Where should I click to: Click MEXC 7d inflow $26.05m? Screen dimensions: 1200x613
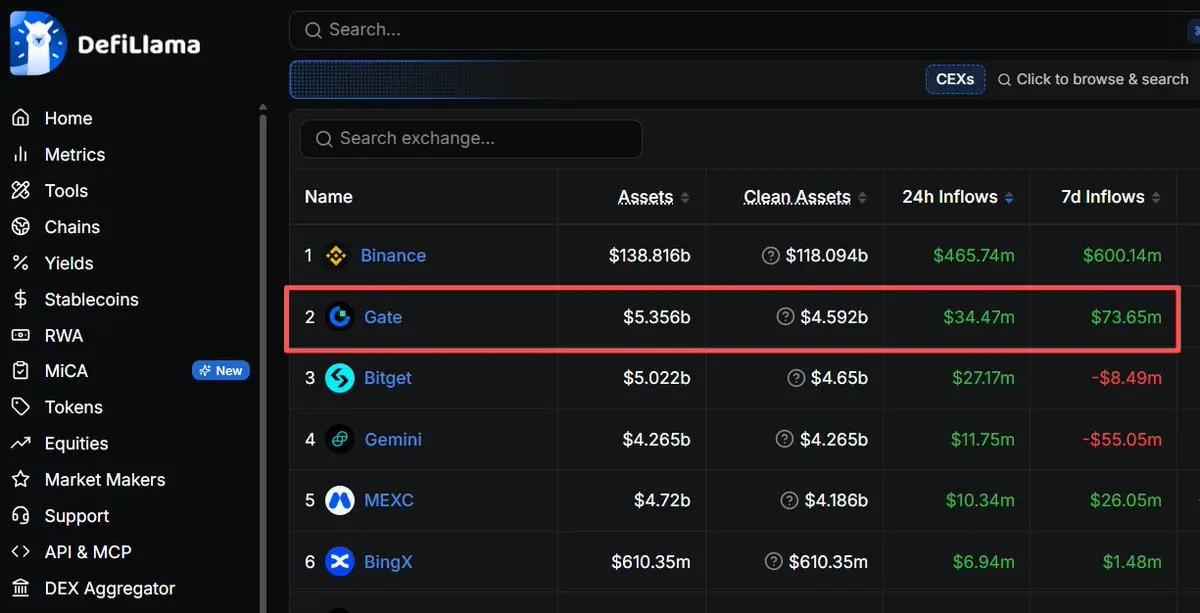pyautogui.click(x=1126, y=500)
